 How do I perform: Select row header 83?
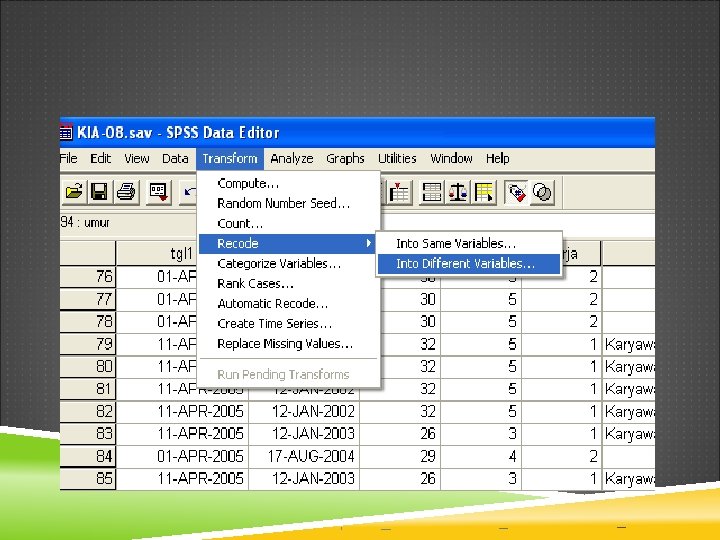(88, 433)
